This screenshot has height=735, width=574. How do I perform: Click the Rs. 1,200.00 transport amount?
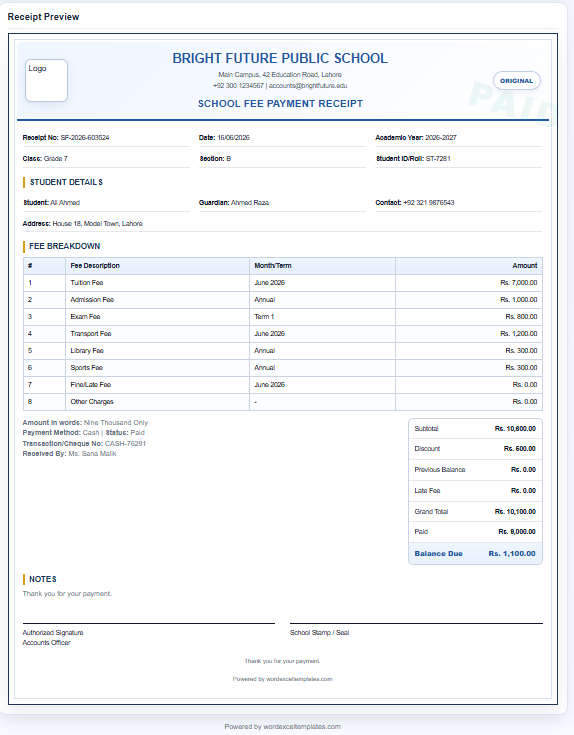click(519, 334)
